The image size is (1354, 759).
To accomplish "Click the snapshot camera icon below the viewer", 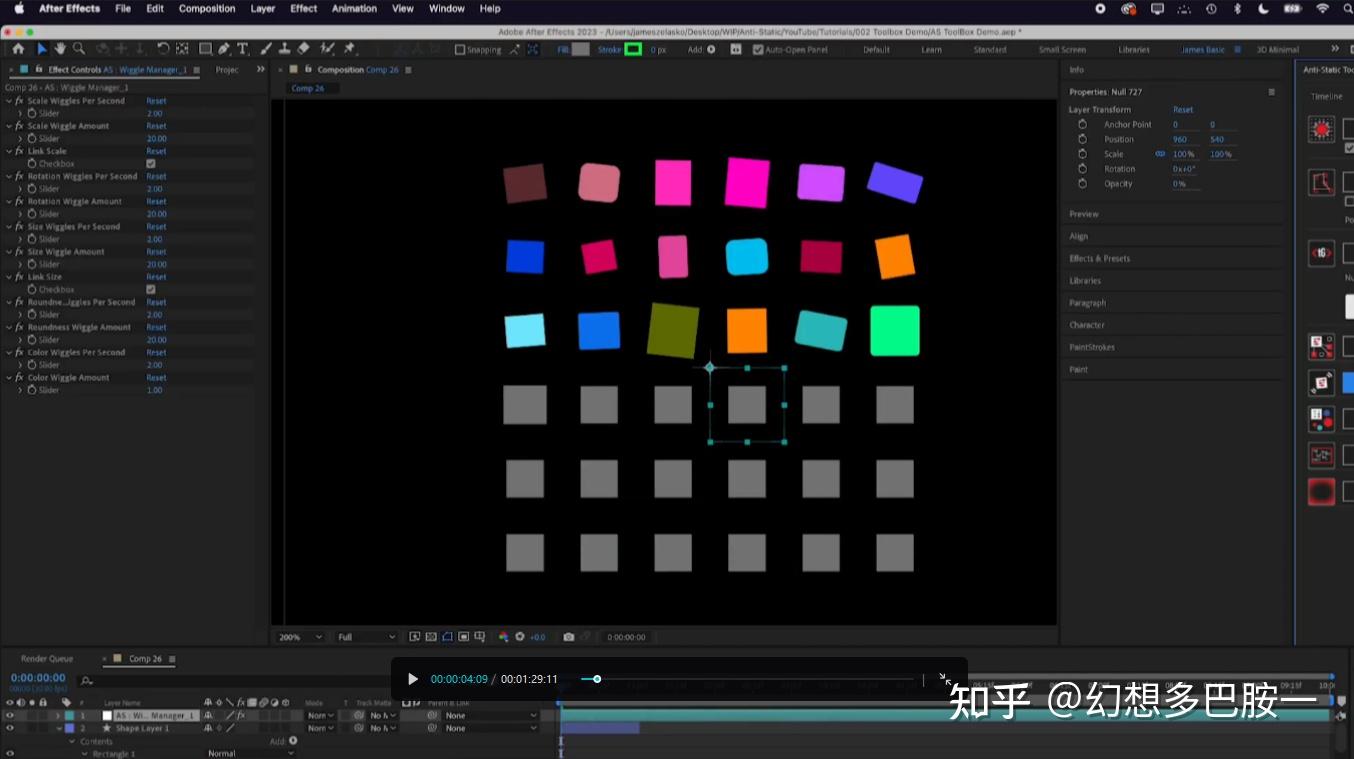I will 569,637.
